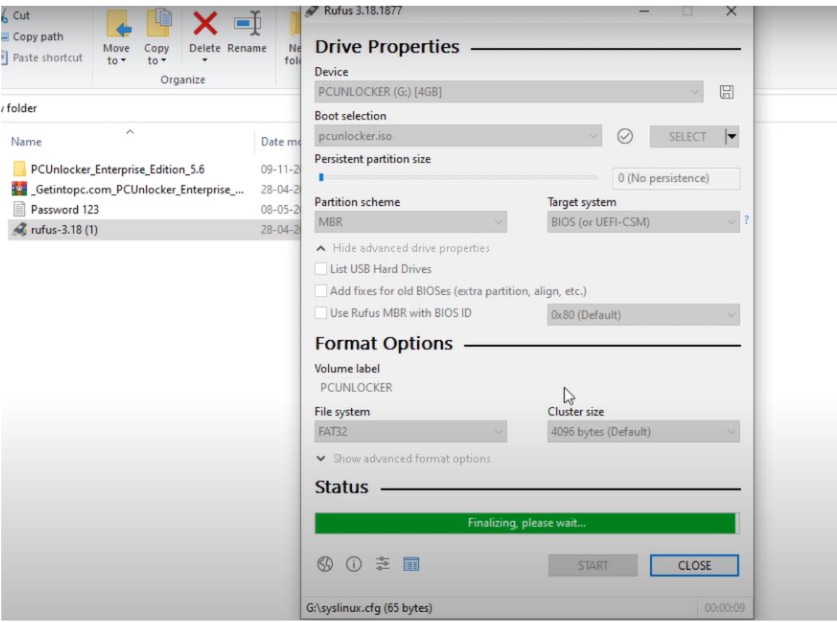Open Rufus language globe icon
Image resolution: width=837 pixels, height=622 pixels.
tap(325, 564)
